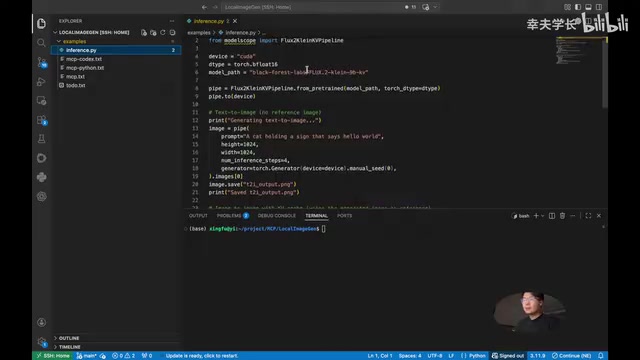This screenshot has height=360, width=640.
Task: Switch to the DEBUG CONSOLE tab
Action: coord(277,216)
